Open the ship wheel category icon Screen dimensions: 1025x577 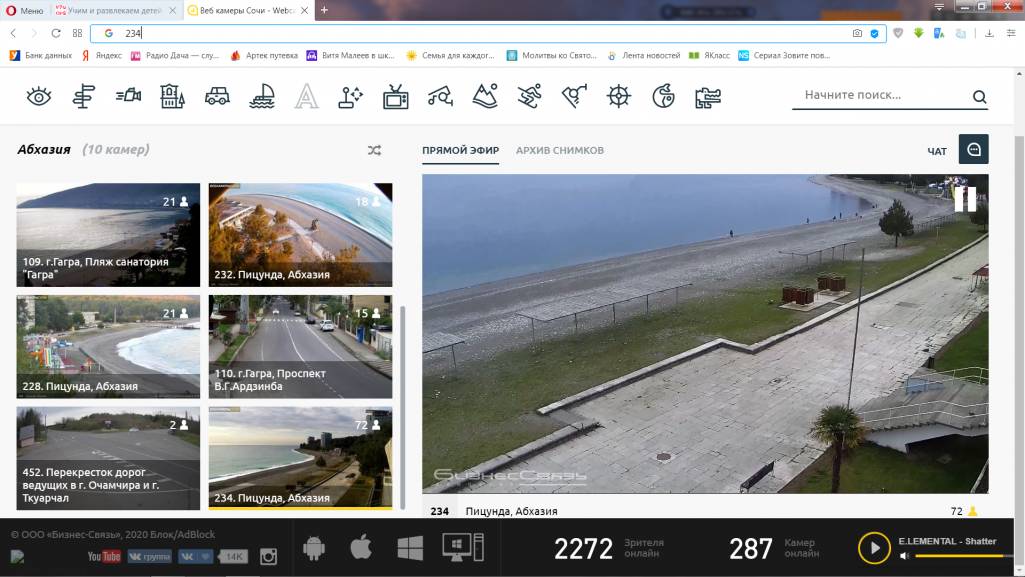coord(620,96)
